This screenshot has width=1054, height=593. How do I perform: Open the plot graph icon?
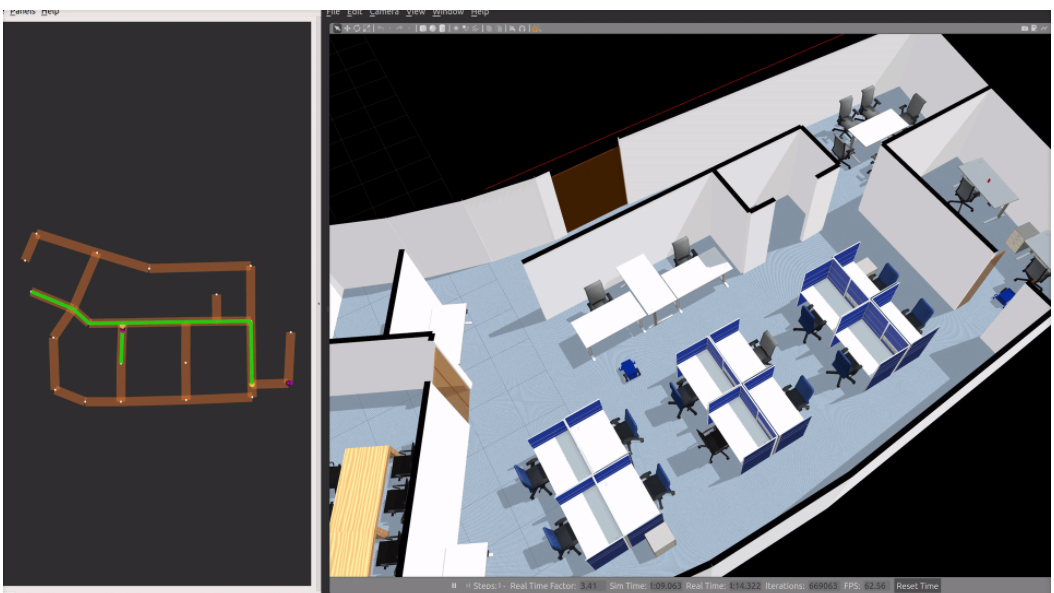pos(1044,28)
